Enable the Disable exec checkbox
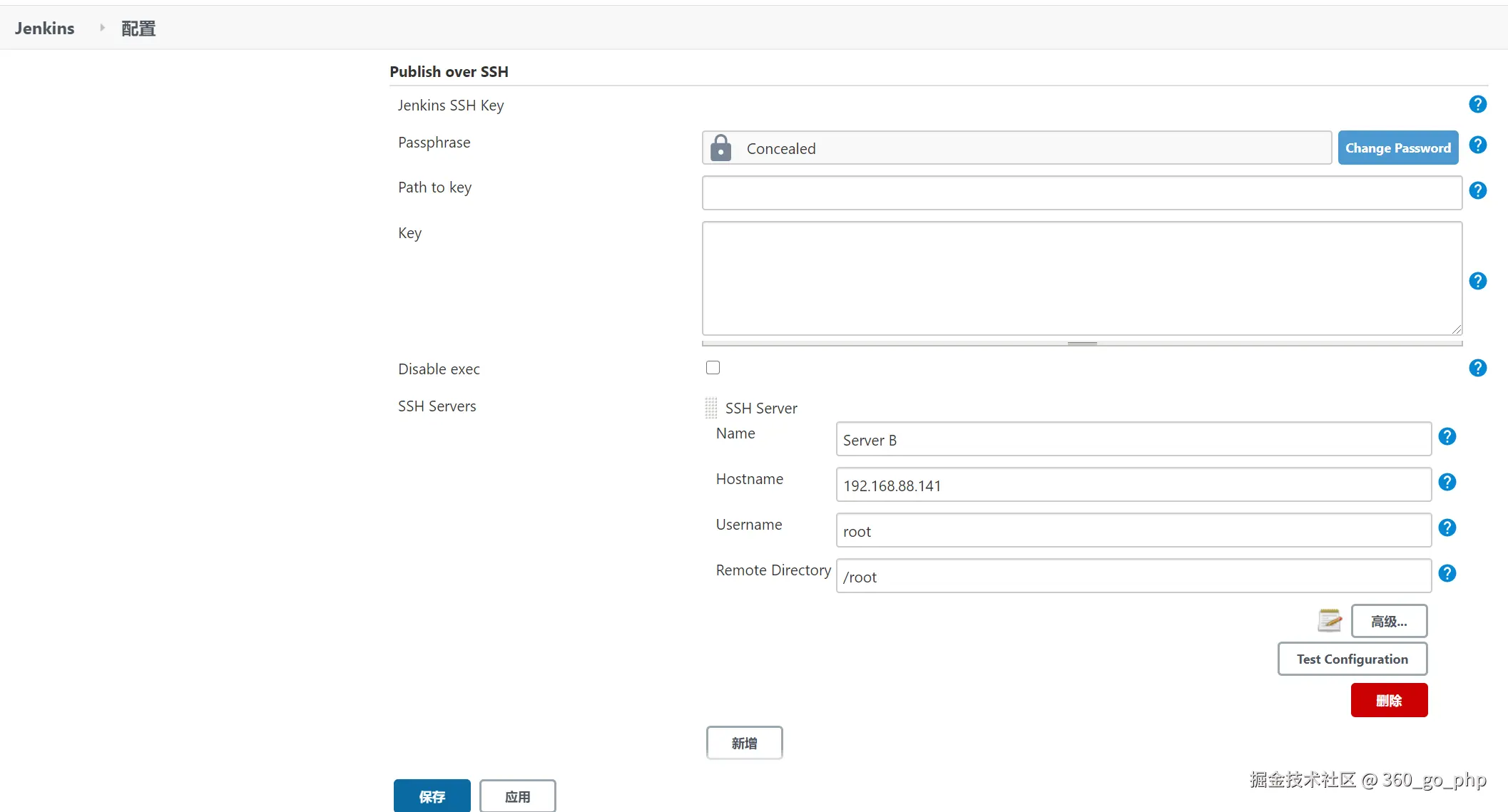This screenshot has width=1508, height=812. point(713,368)
